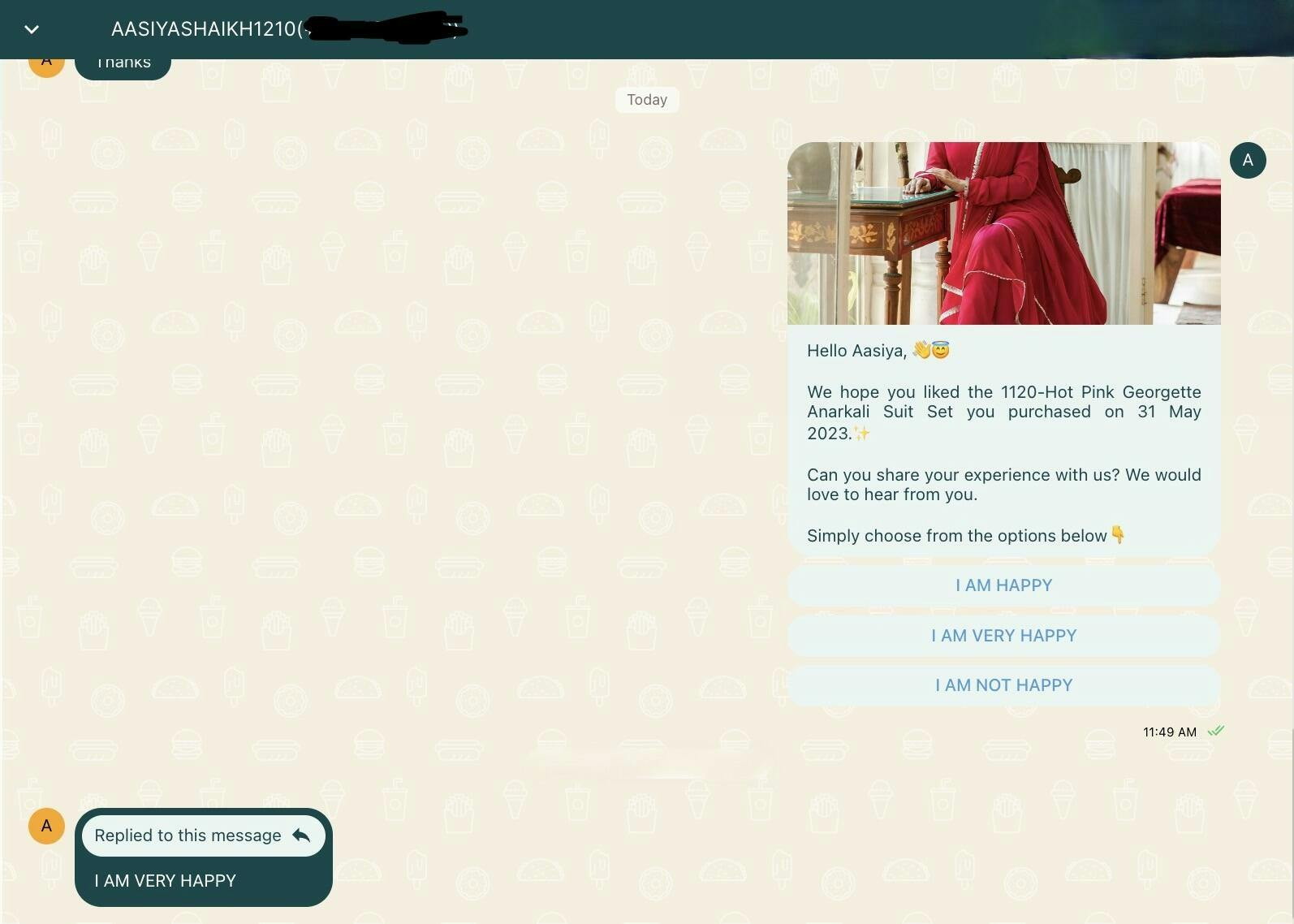Click the yellow avatar beside the reply bubble

[46, 826]
